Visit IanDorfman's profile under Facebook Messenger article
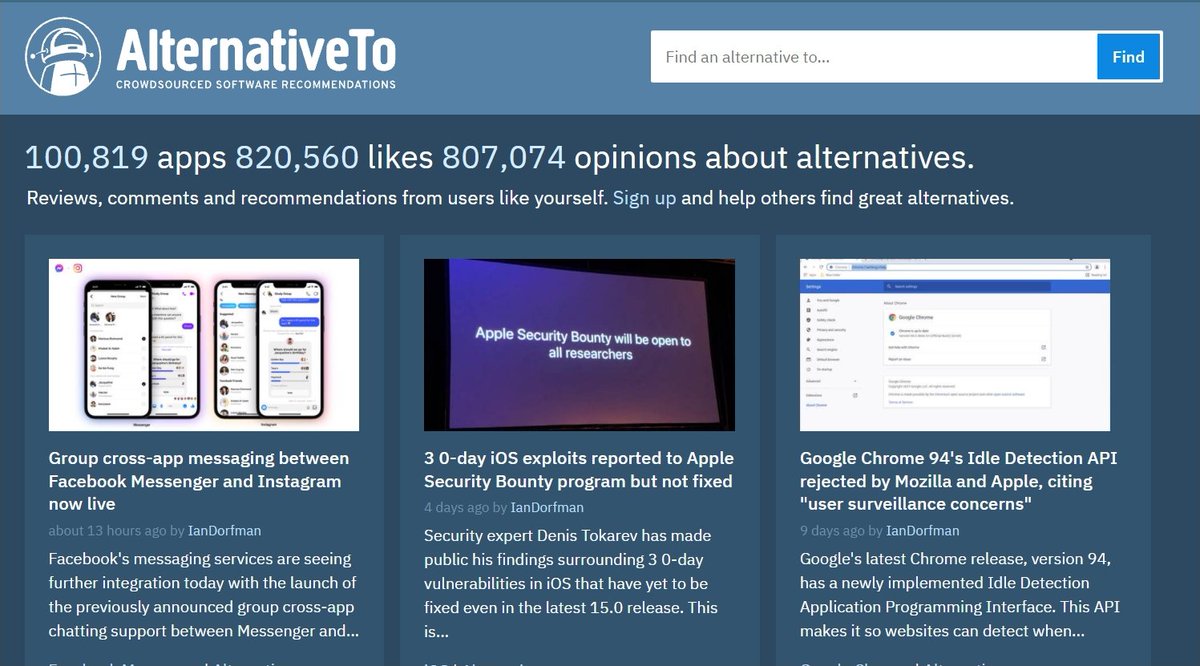 coord(224,531)
